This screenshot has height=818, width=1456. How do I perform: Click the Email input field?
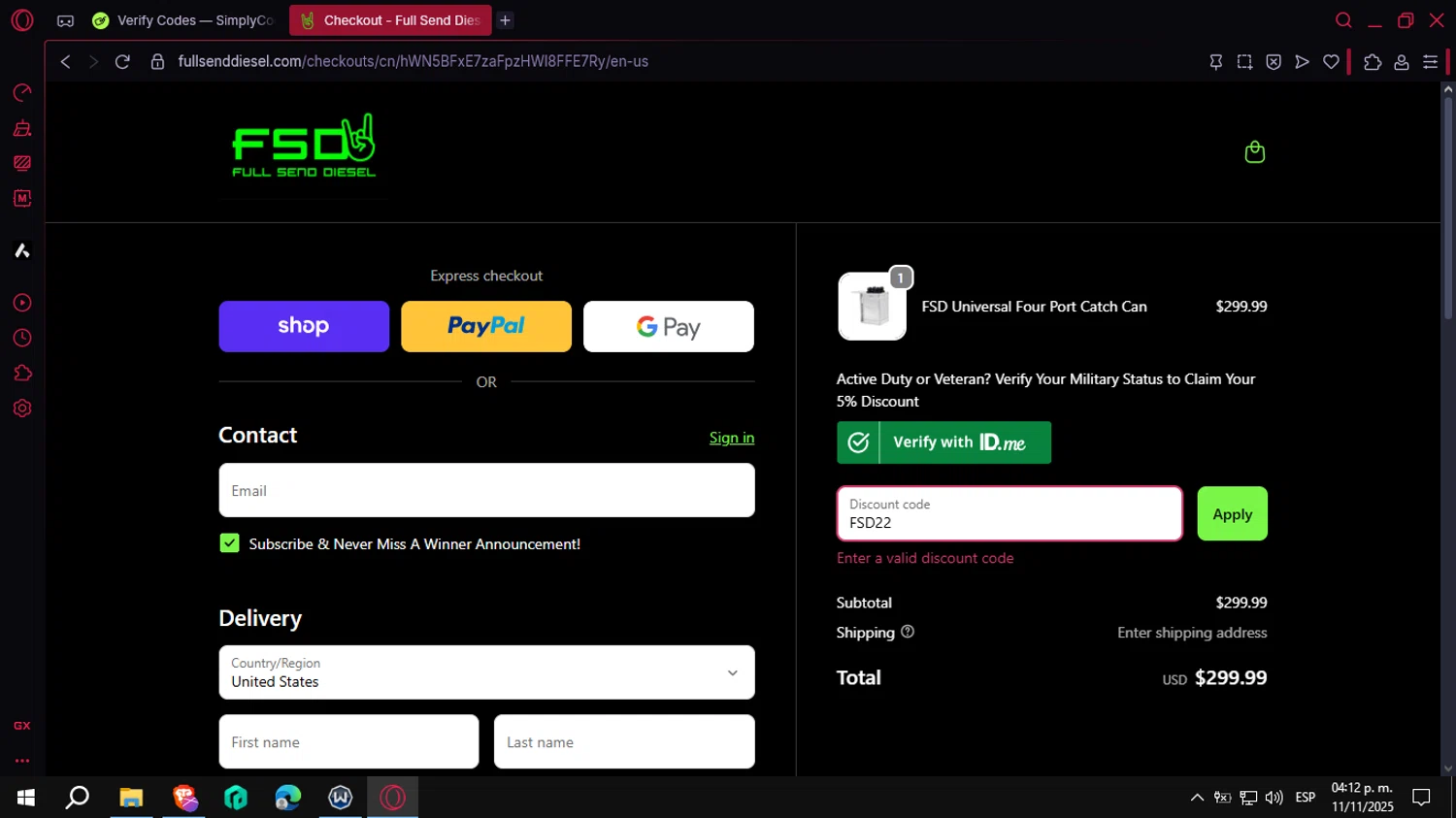click(x=486, y=490)
